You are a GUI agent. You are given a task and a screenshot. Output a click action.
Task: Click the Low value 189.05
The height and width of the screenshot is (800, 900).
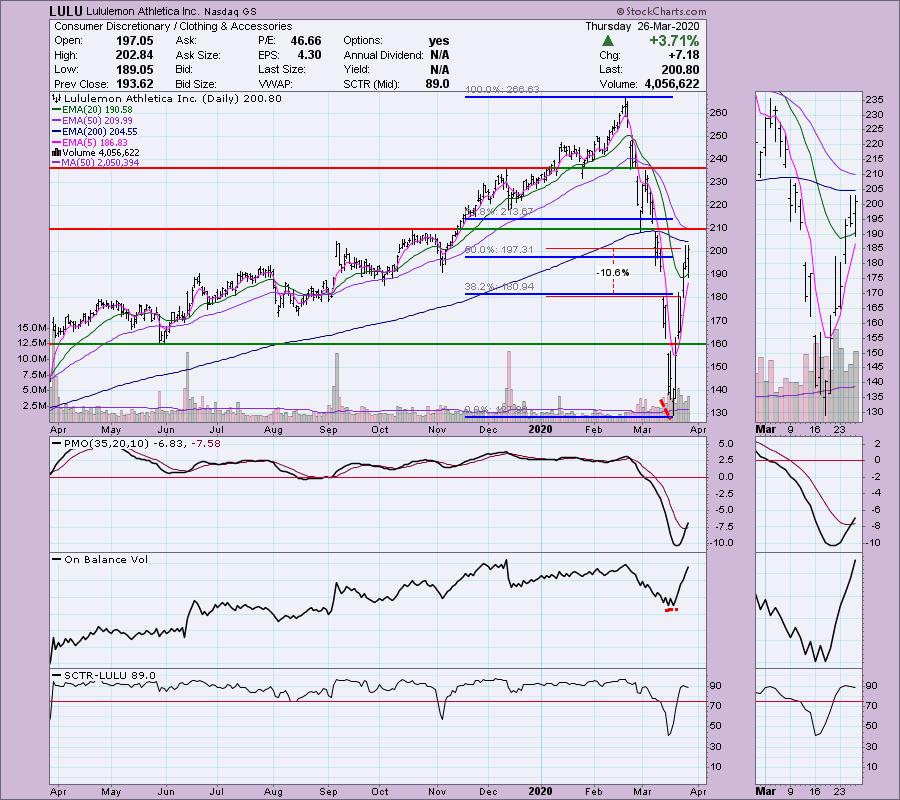[134, 69]
